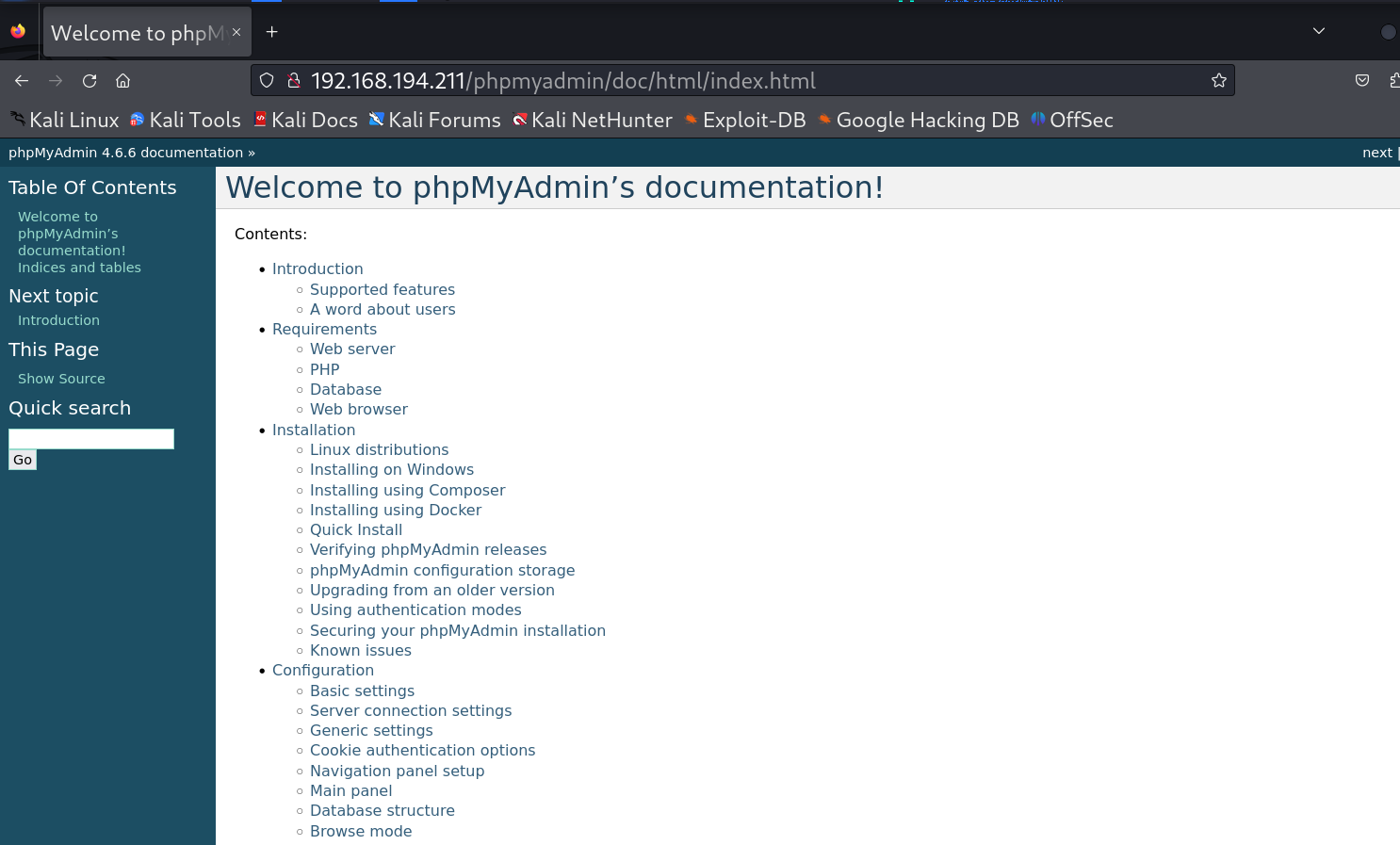
Task: Open the Database structure link
Action: click(383, 811)
